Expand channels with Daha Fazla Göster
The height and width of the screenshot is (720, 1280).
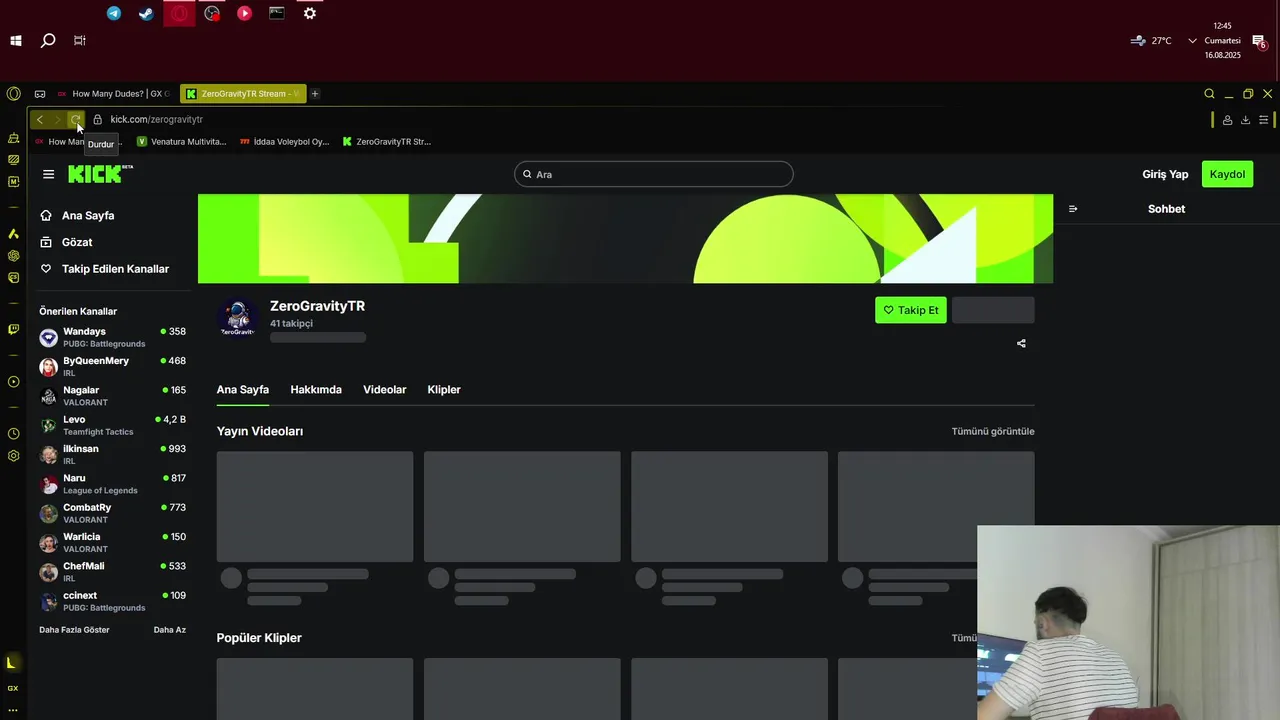[74, 630]
